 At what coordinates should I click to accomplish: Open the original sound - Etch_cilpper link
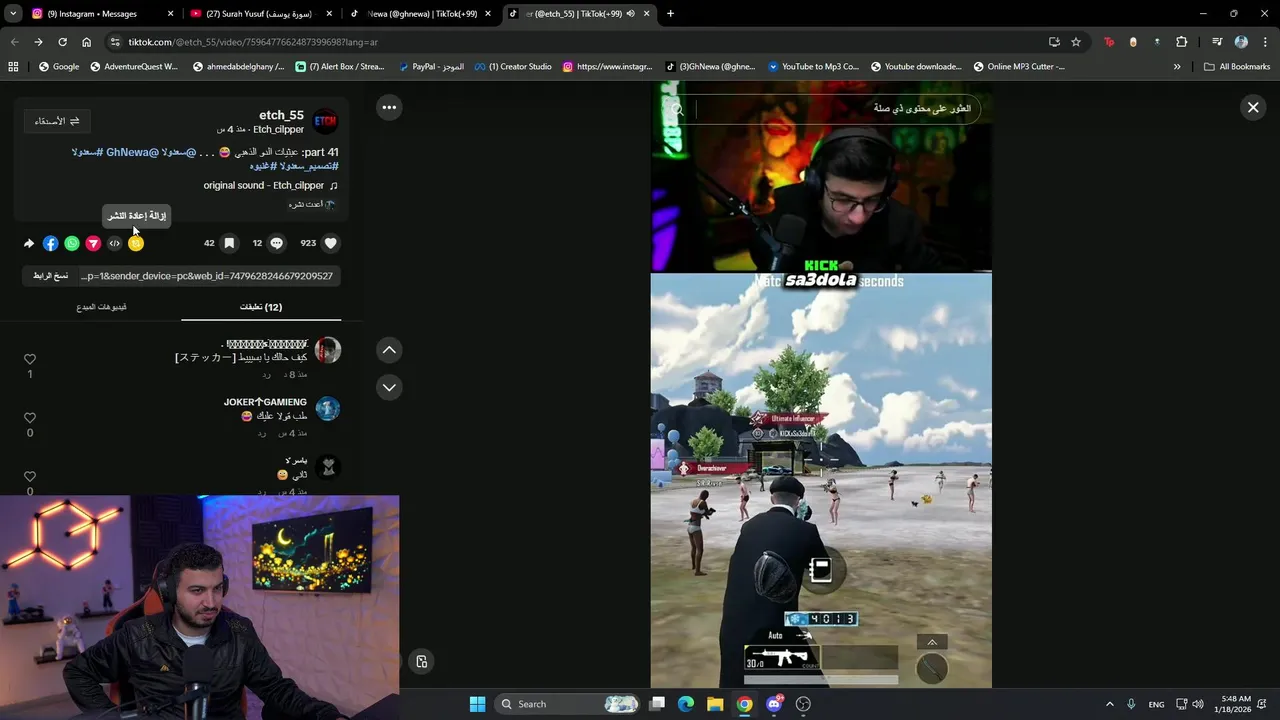click(x=270, y=186)
